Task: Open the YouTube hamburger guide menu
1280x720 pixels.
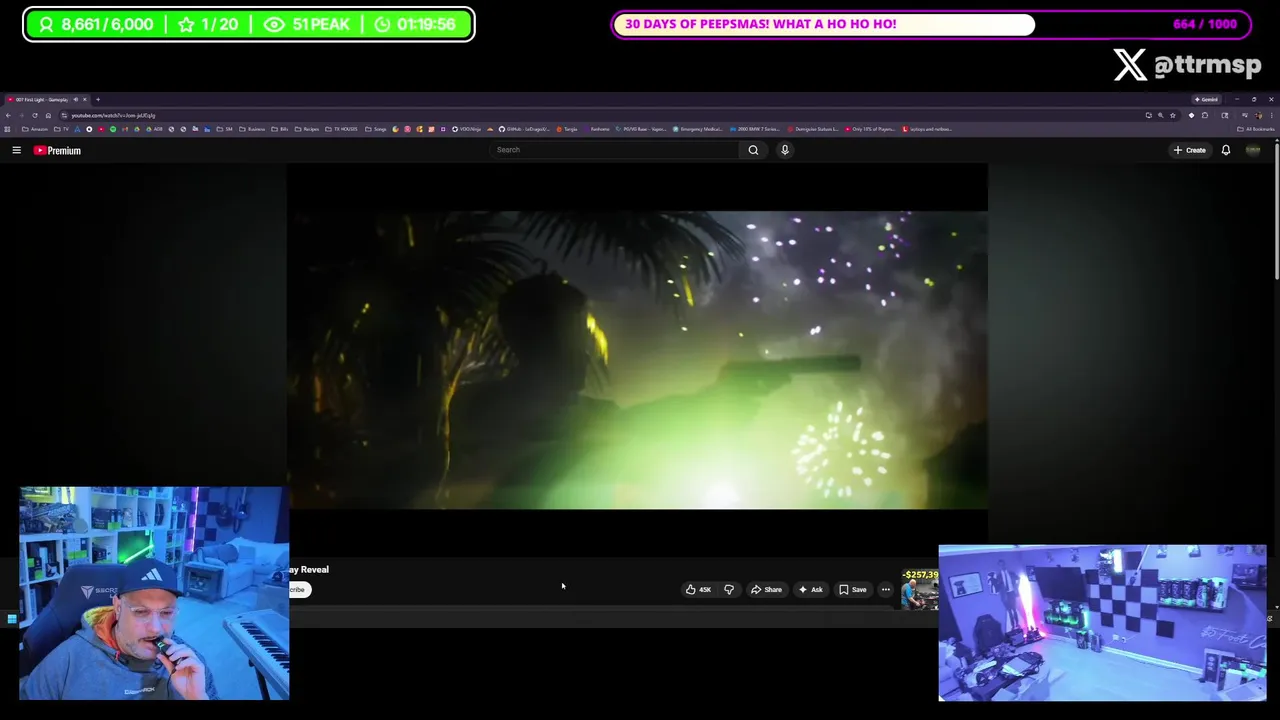Action: tap(16, 150)
